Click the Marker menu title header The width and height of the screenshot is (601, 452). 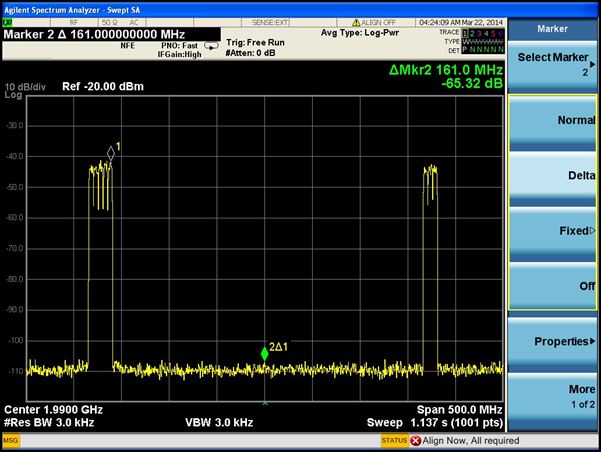pos(552,29)
